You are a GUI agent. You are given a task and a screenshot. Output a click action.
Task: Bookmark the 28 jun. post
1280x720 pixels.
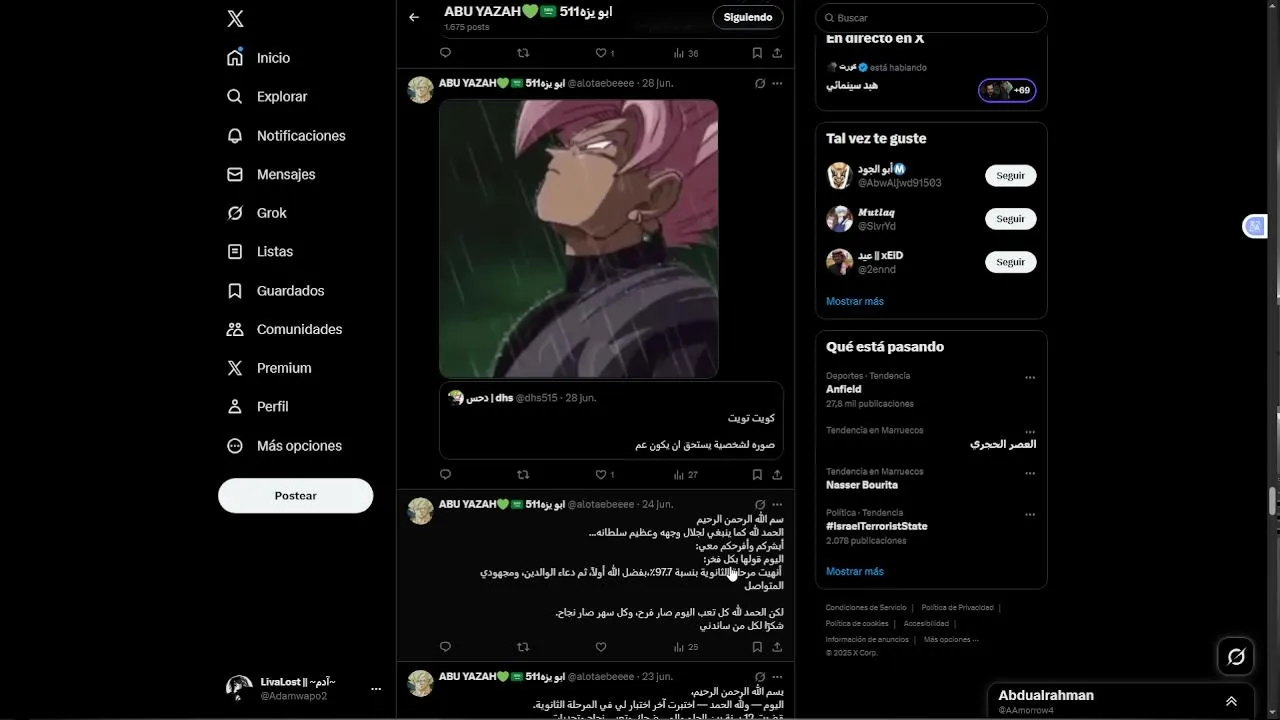pyautogui.click(x=757, y=475)
